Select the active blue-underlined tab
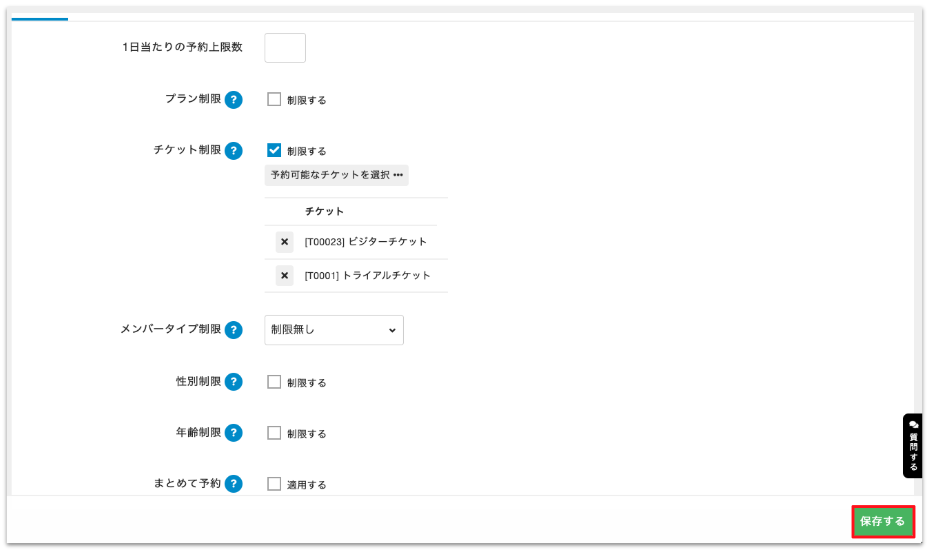This screenshot has height=554, width=929. (x=40, y=18)
